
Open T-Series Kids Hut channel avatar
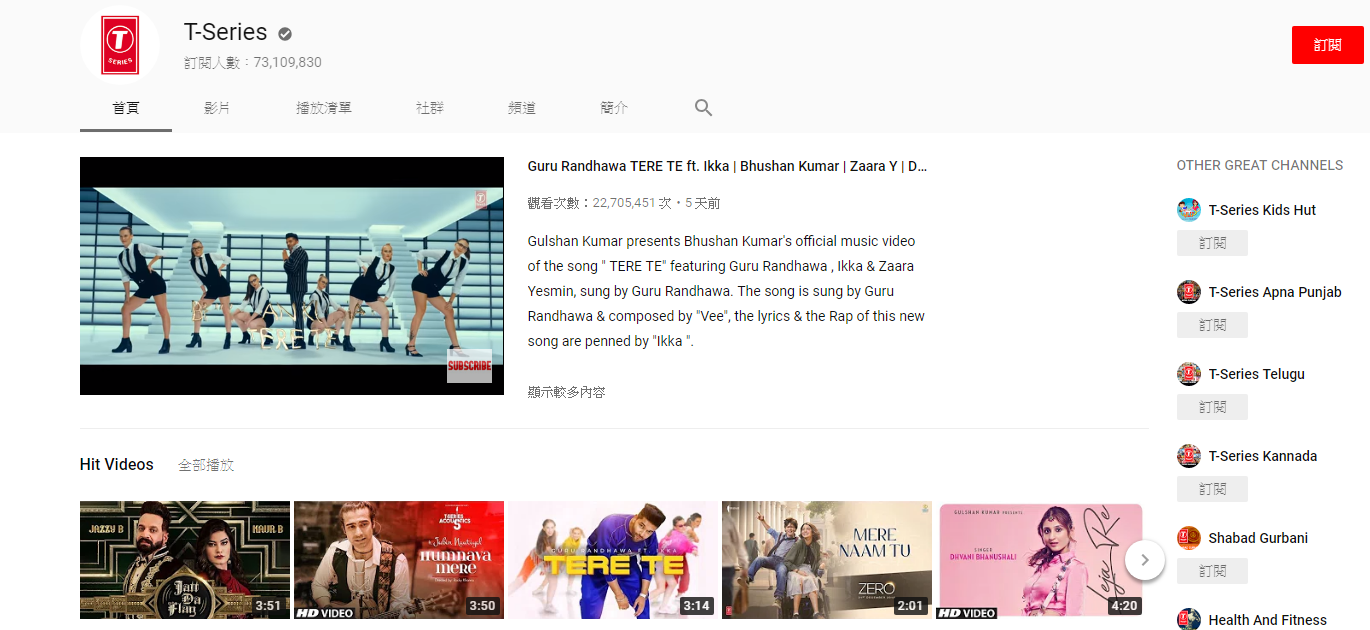[x=1188, y=210]
